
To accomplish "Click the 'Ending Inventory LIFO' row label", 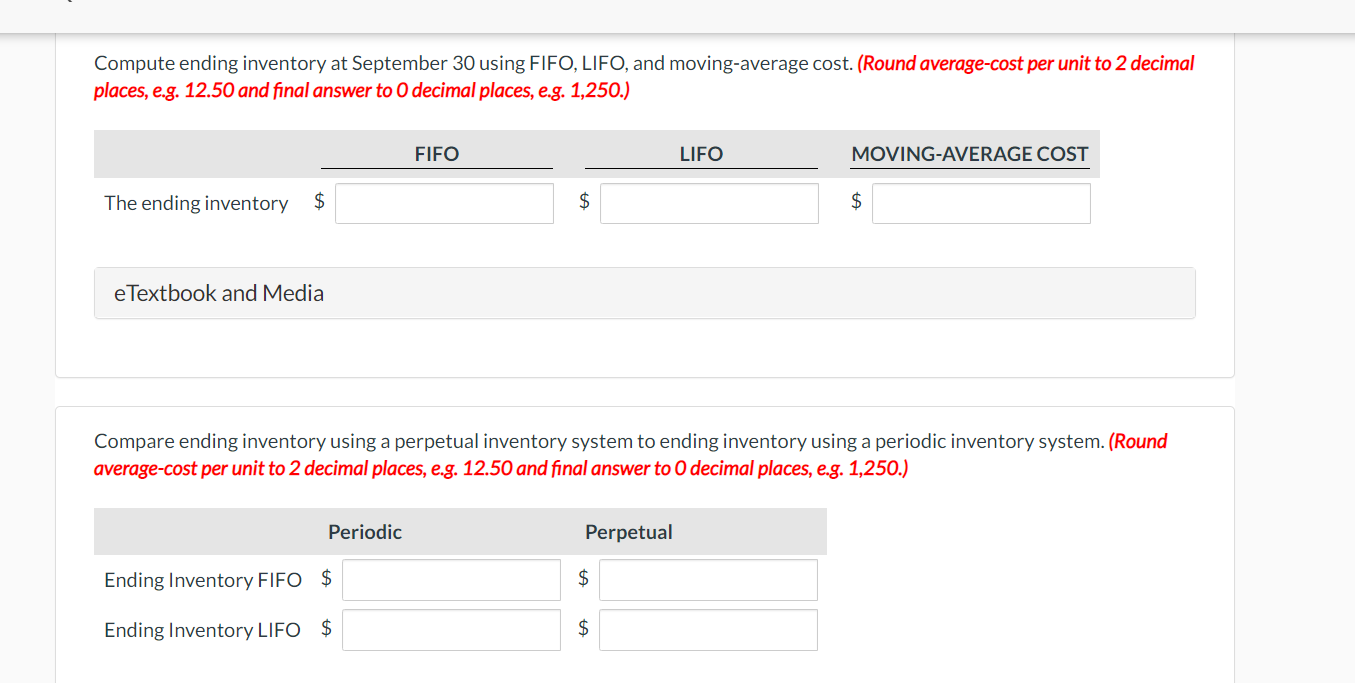I will [x=203, y=629].
